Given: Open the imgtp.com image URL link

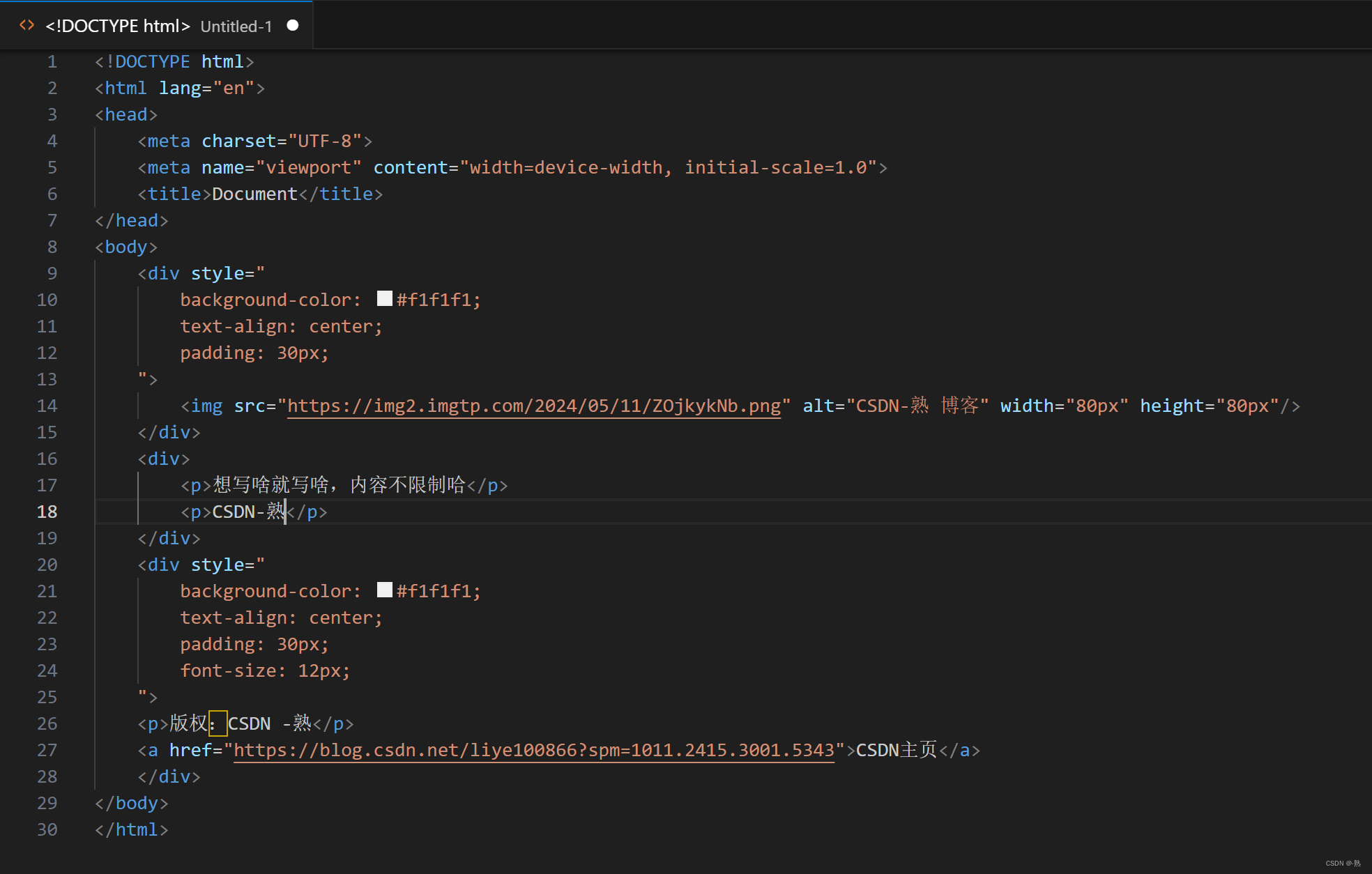Looking at the screenshot, I should (534, 406).
